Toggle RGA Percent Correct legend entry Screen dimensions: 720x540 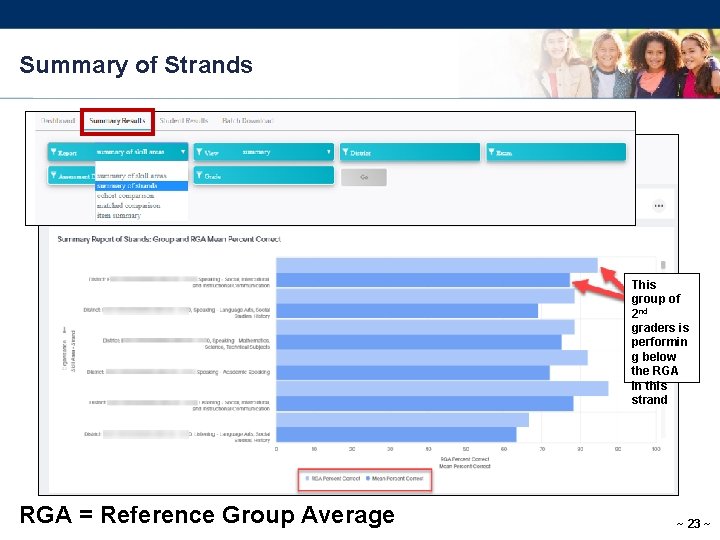coord(332,478)
